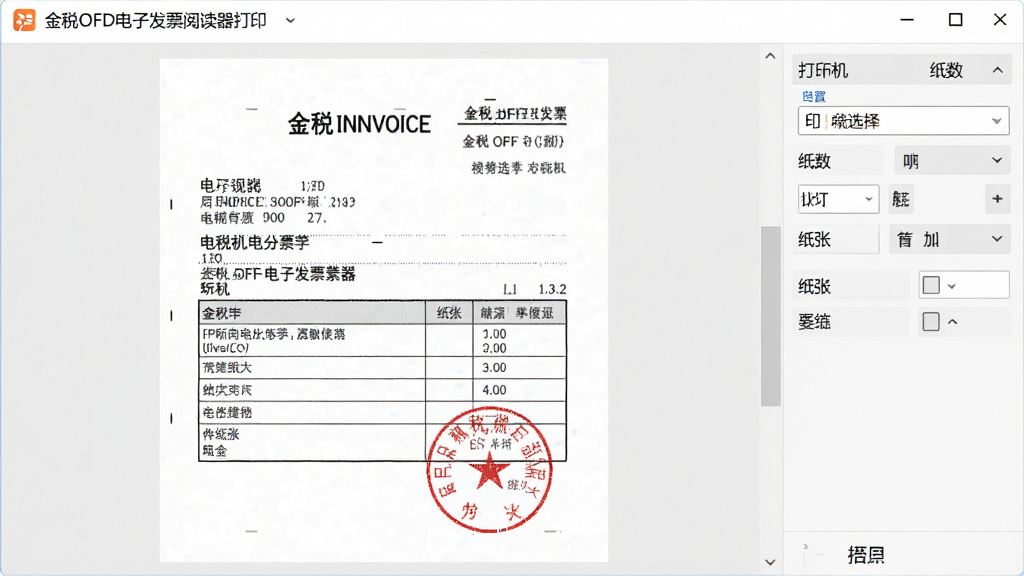Click the 金税率 table header cell
This screenshot has height=576, width=1024.
(312, 313)
